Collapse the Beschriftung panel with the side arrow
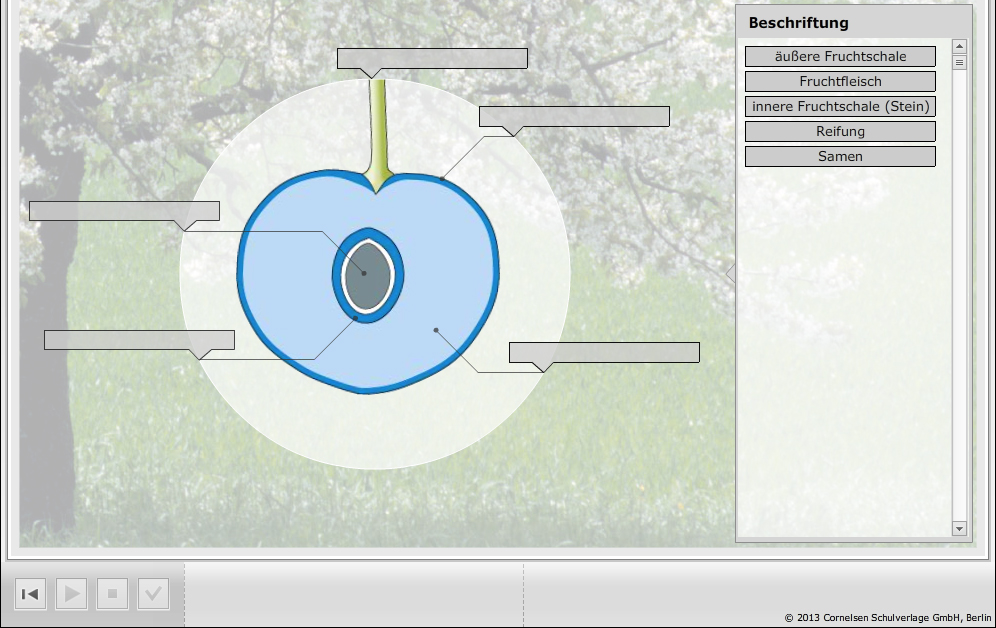 730,273
